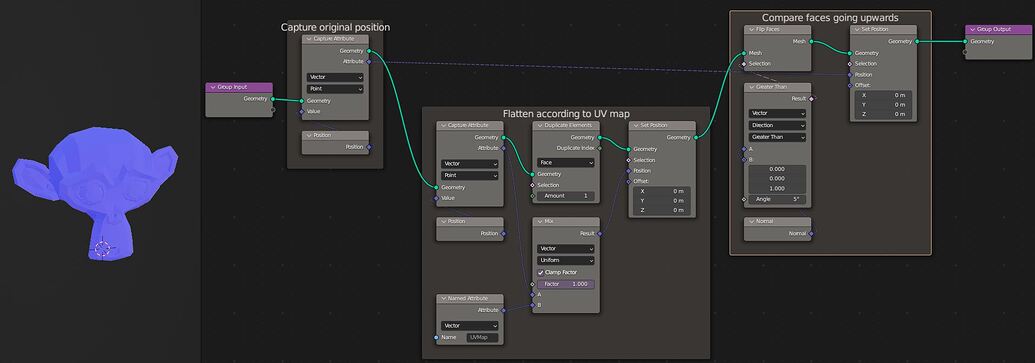This screenshot has height=363, width=1035.
Task: Click Geometry output of Duplicate Elements node
Action: (599, 137)
